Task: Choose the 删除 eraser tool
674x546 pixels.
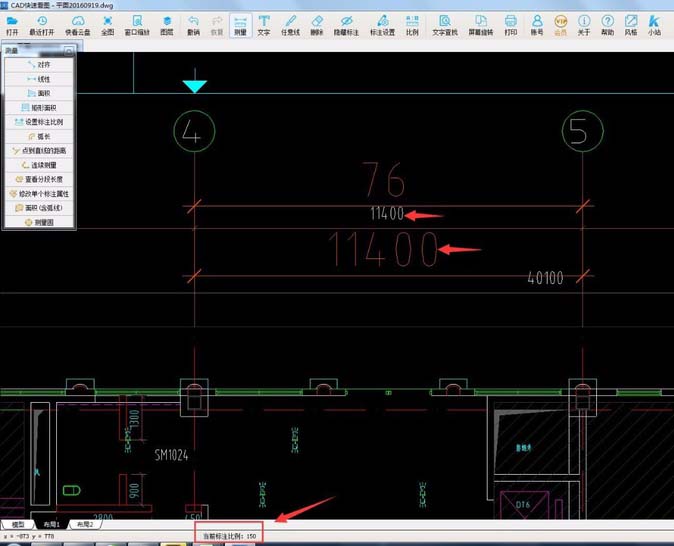Action: (x=316, y=25)
